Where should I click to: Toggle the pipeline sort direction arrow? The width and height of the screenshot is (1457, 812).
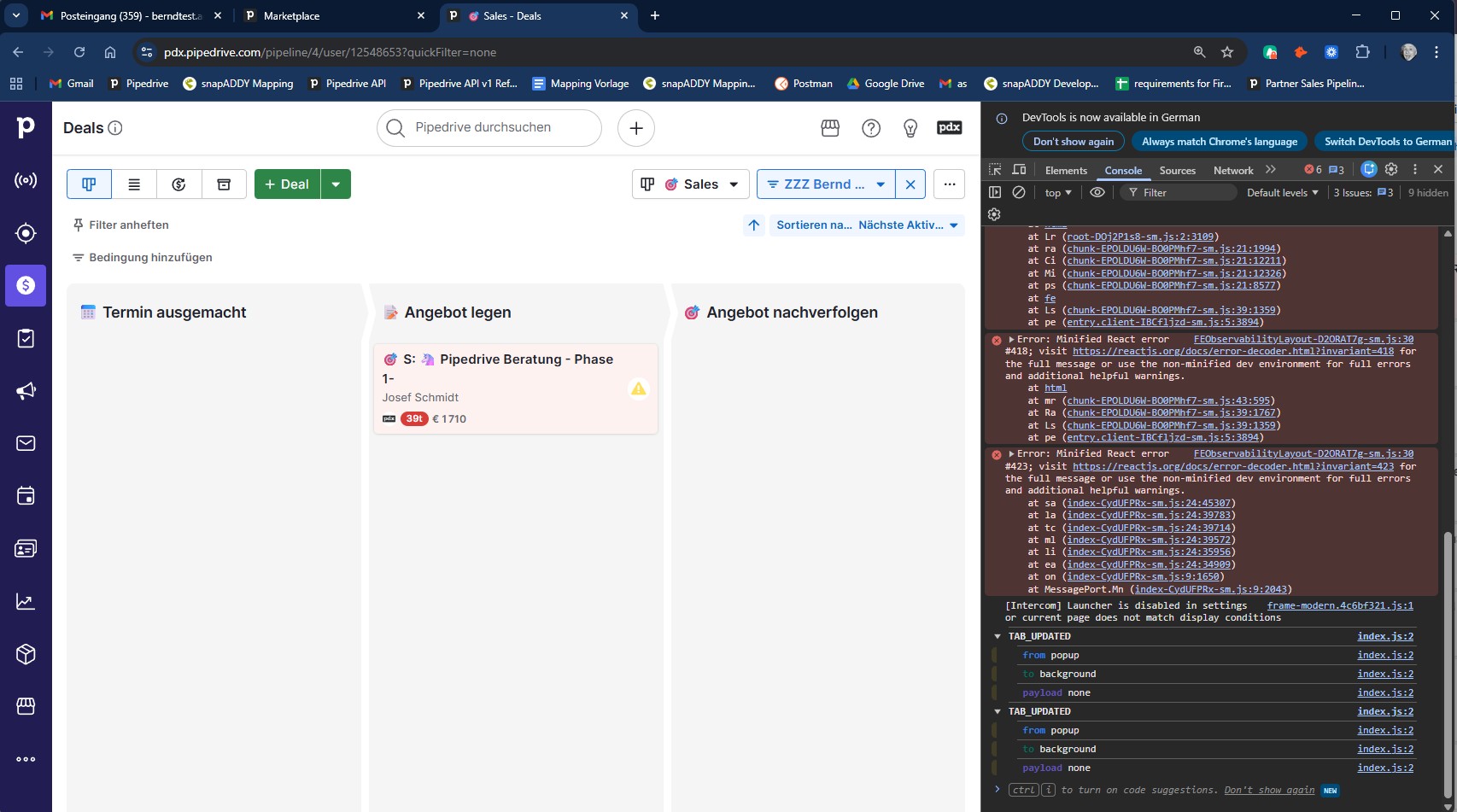[753, 225]
